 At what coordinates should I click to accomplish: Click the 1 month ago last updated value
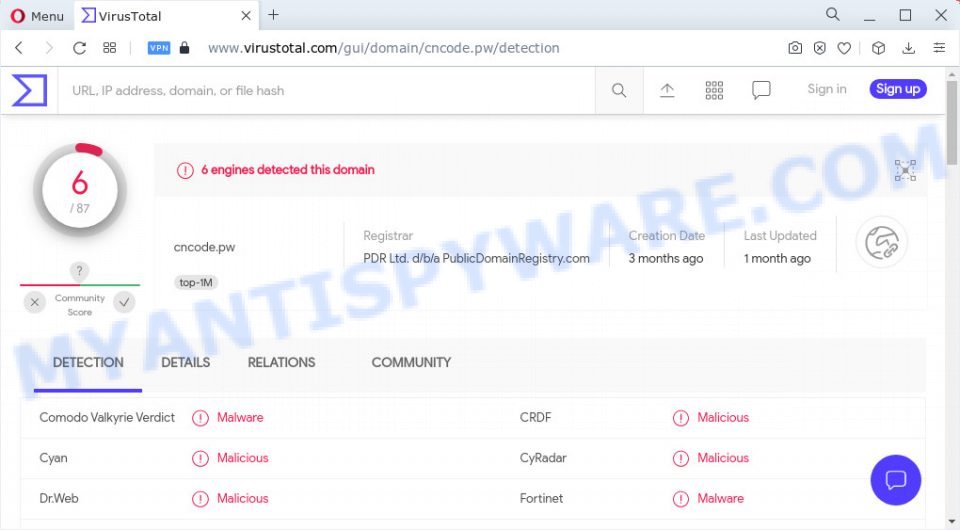(777, 258)
